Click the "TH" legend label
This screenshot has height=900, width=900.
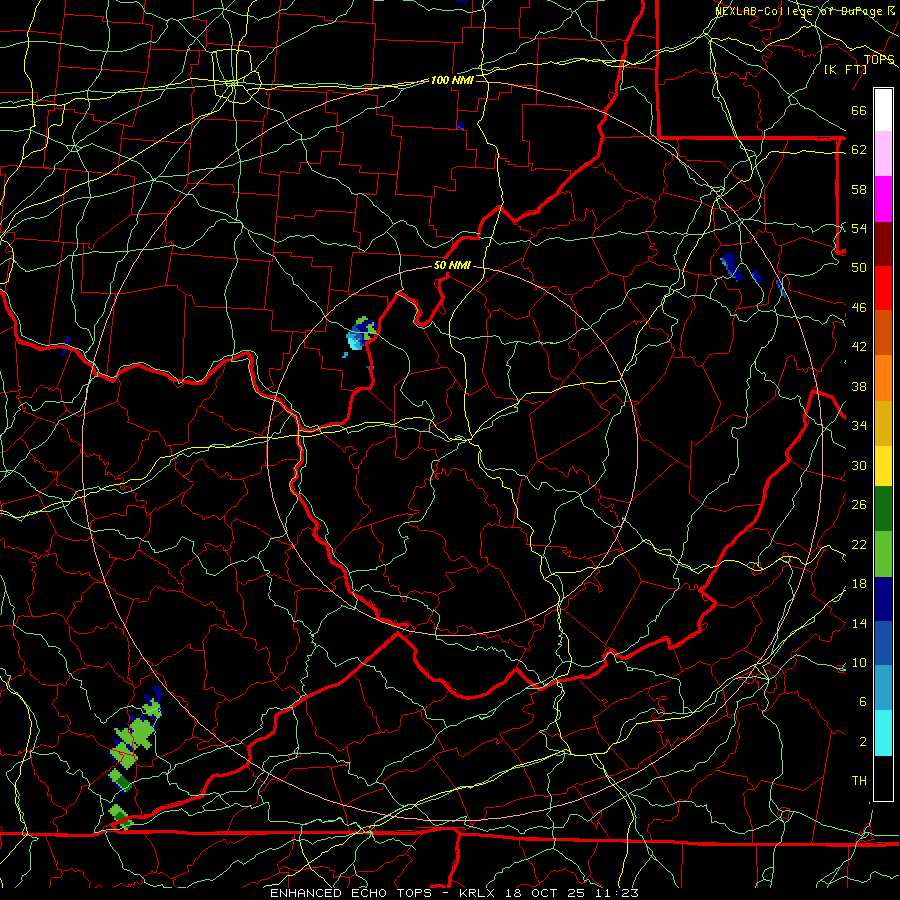point(859,781)
